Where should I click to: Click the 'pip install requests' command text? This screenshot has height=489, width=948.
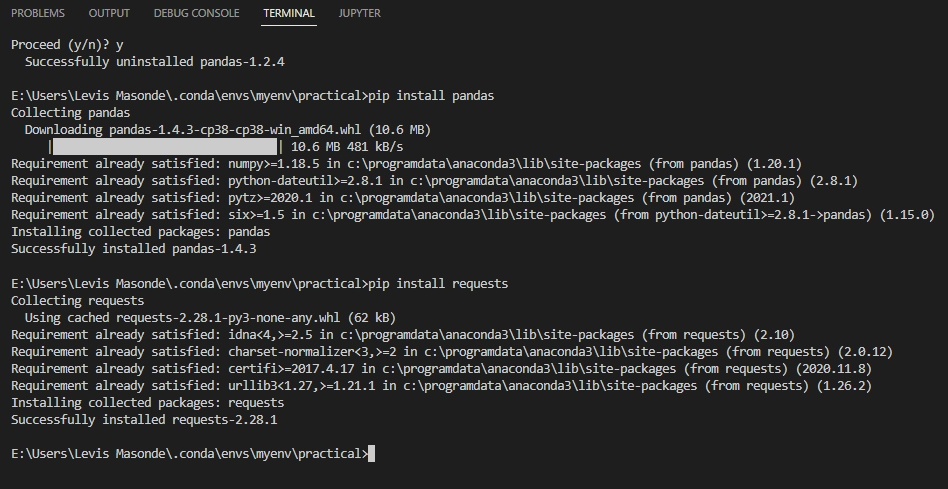click(438, 284)
